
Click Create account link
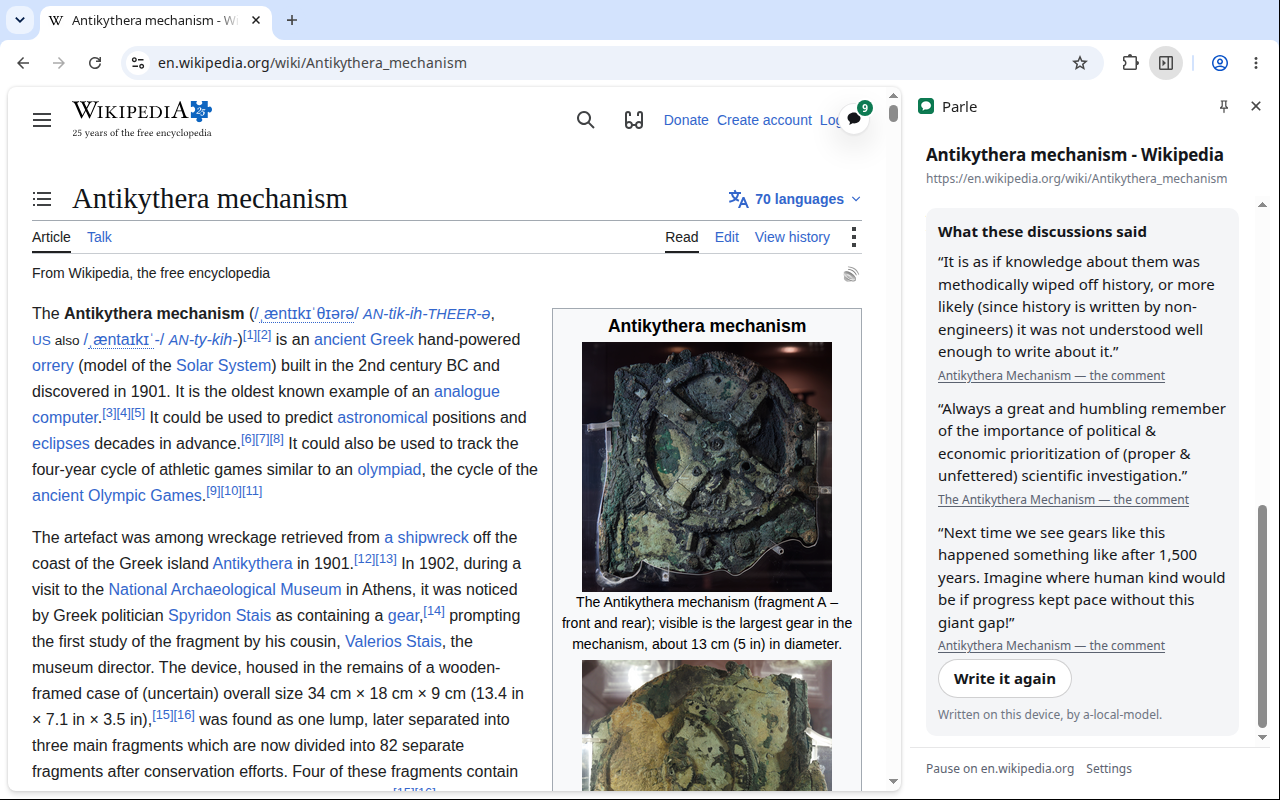point(764,120)
